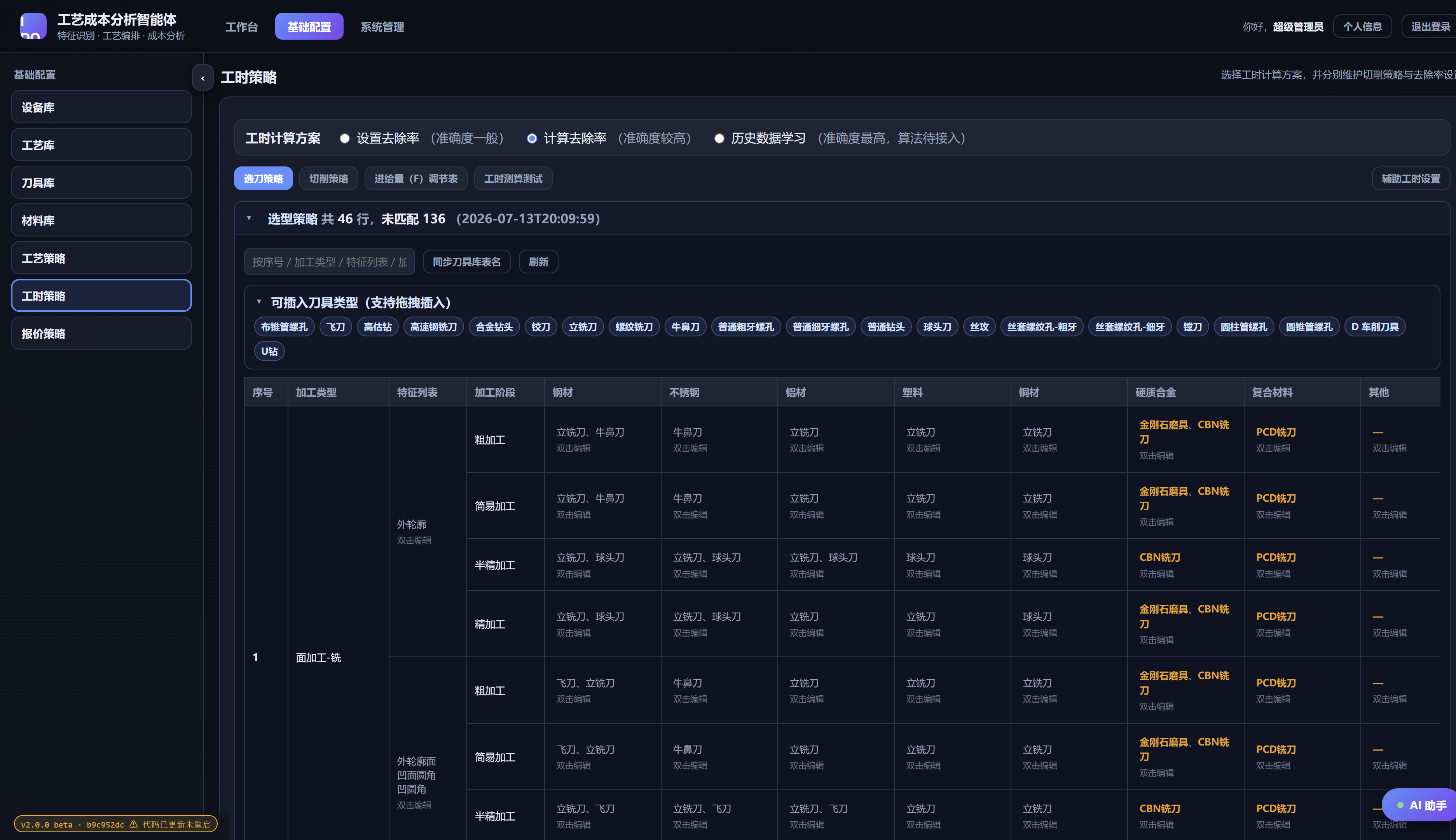The image size is (1456, 840).
Task: Switch to the 切削策略 tab
Action: (x=329, y=179)
